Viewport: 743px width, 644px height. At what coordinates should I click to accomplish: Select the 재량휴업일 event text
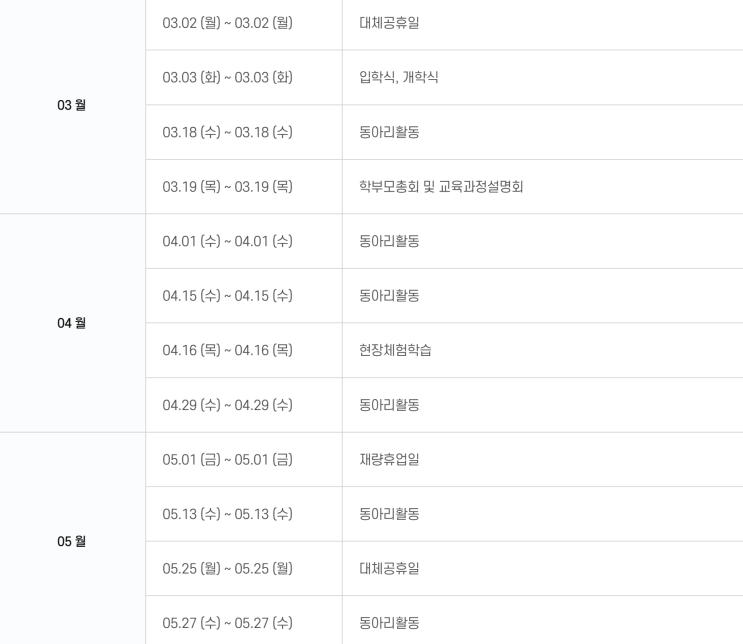(389, 459)
